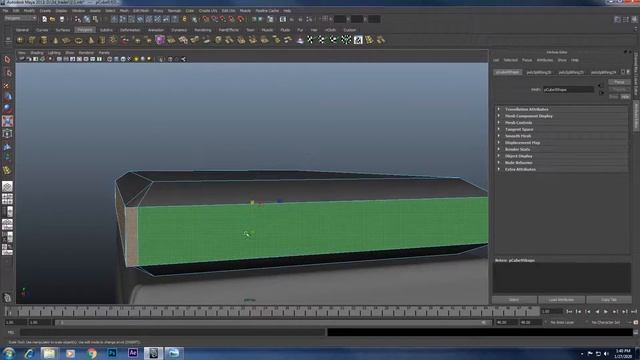Toggle snap to points magnet
Image resolution: width=640 pixels, height=360 pixels.
pyautogui.click(x=223, y=19)
